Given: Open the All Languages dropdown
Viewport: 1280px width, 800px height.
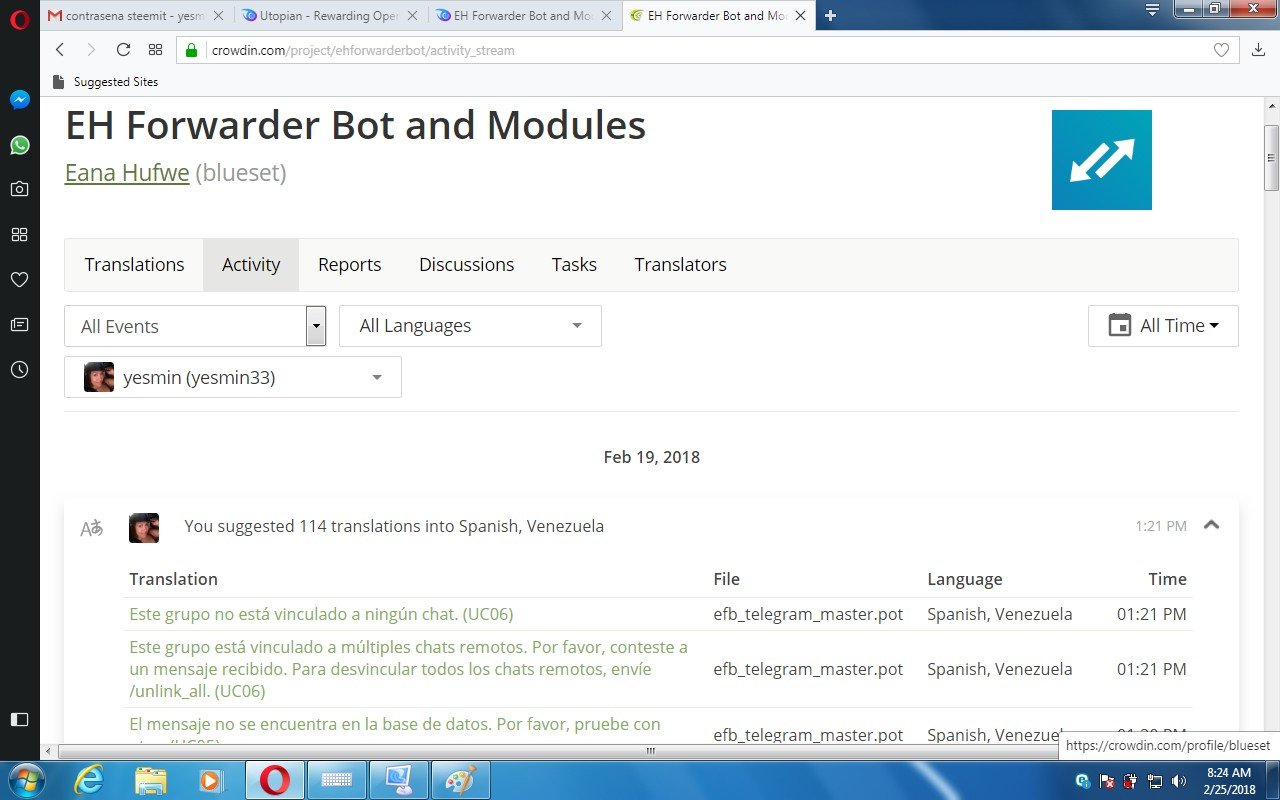Looking at the screenshot, I should [x=470, y=326].
